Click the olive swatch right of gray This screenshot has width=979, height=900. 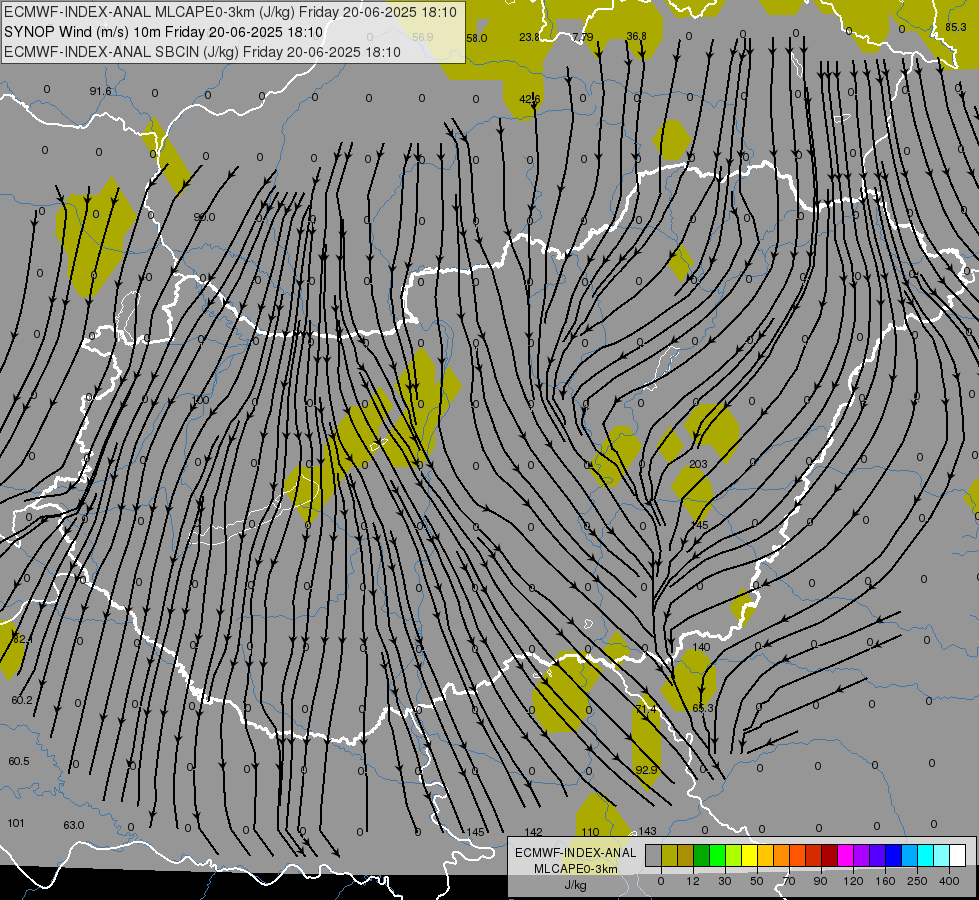coord(669,855)
